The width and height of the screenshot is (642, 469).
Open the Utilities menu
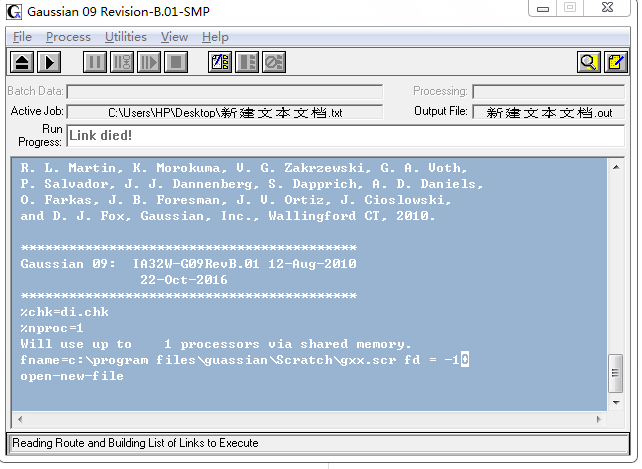click(126, 37)
